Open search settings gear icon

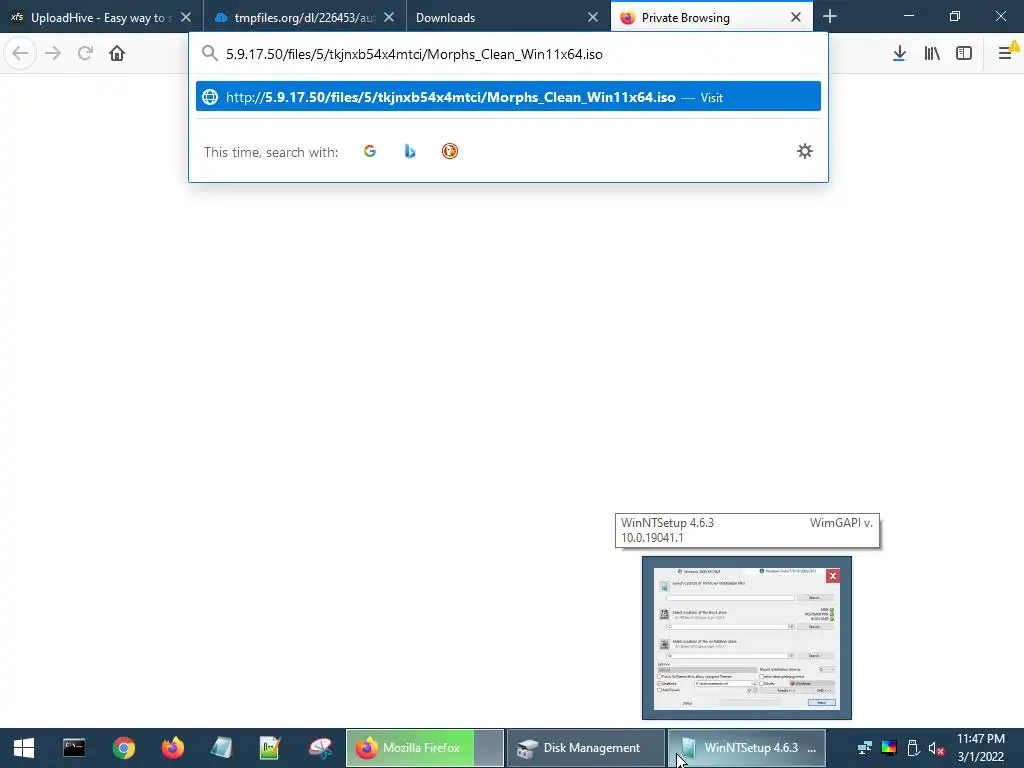(805, 152)
